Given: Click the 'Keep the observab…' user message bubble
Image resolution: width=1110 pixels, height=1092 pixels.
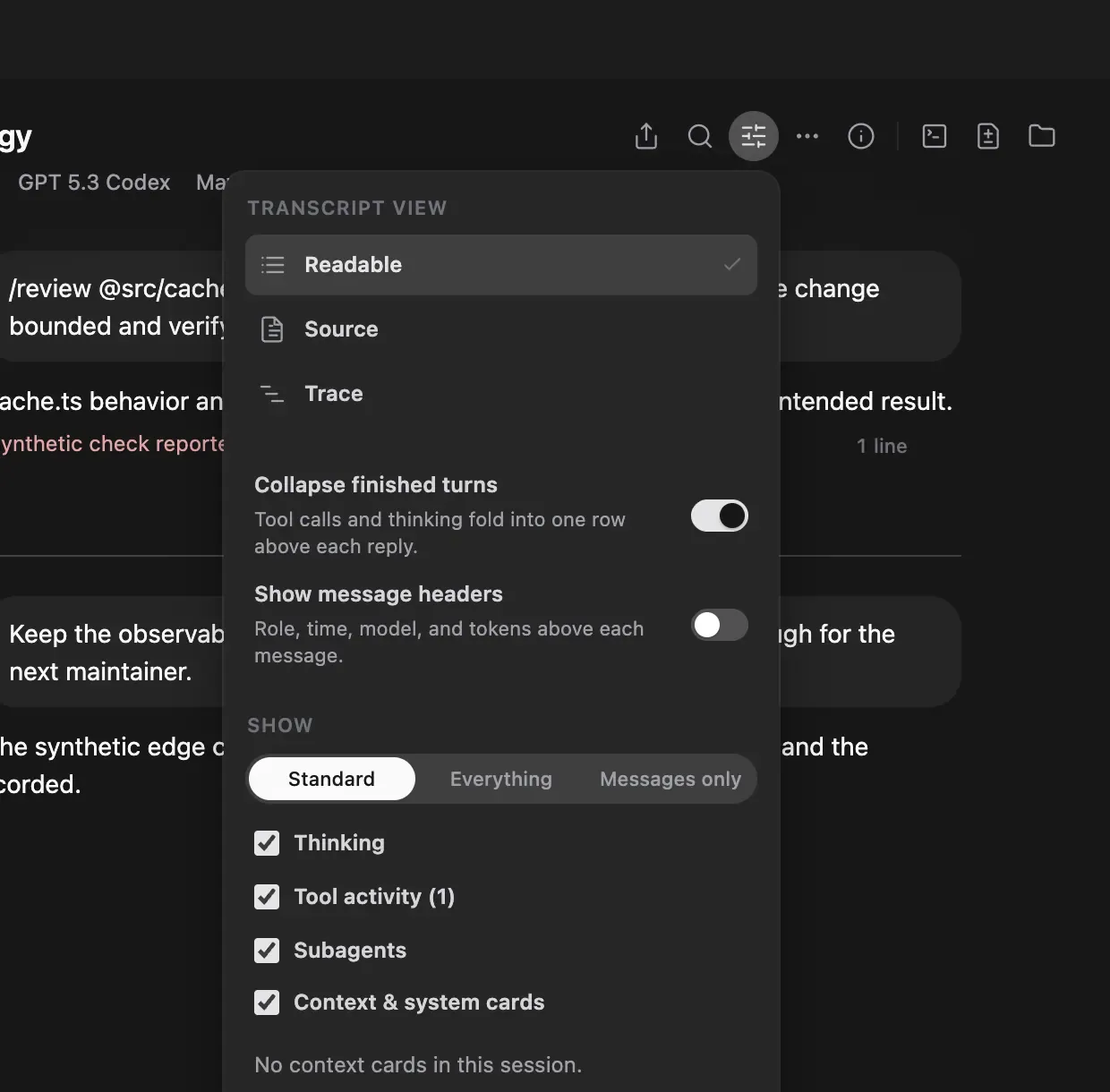Looking at the screenshot, I should [x=112, y=652].
